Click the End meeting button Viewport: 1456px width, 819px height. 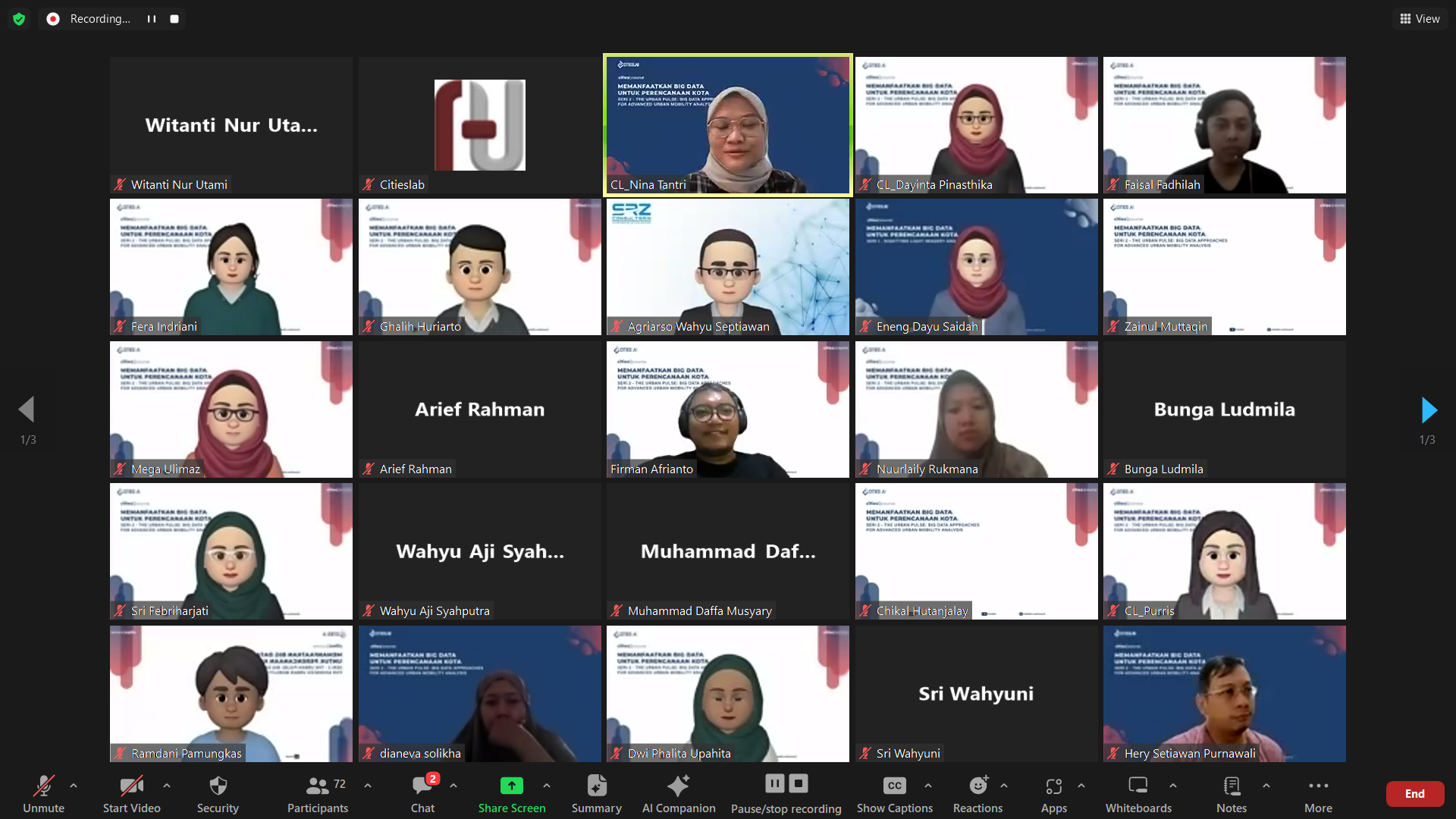(x=1415, y=793)
